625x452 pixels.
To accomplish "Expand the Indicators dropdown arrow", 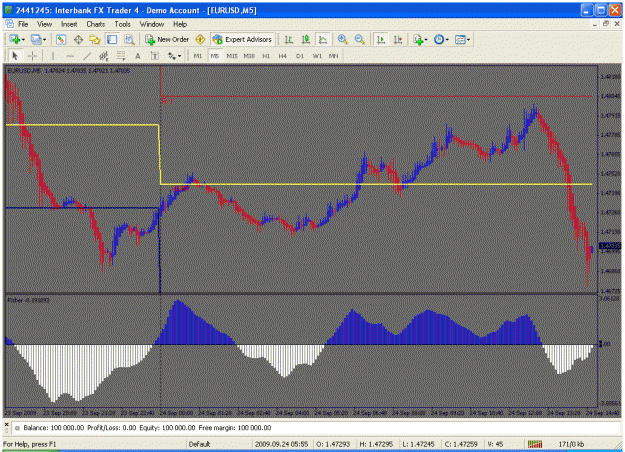I will pyautogui.click(x=426, y=39).
